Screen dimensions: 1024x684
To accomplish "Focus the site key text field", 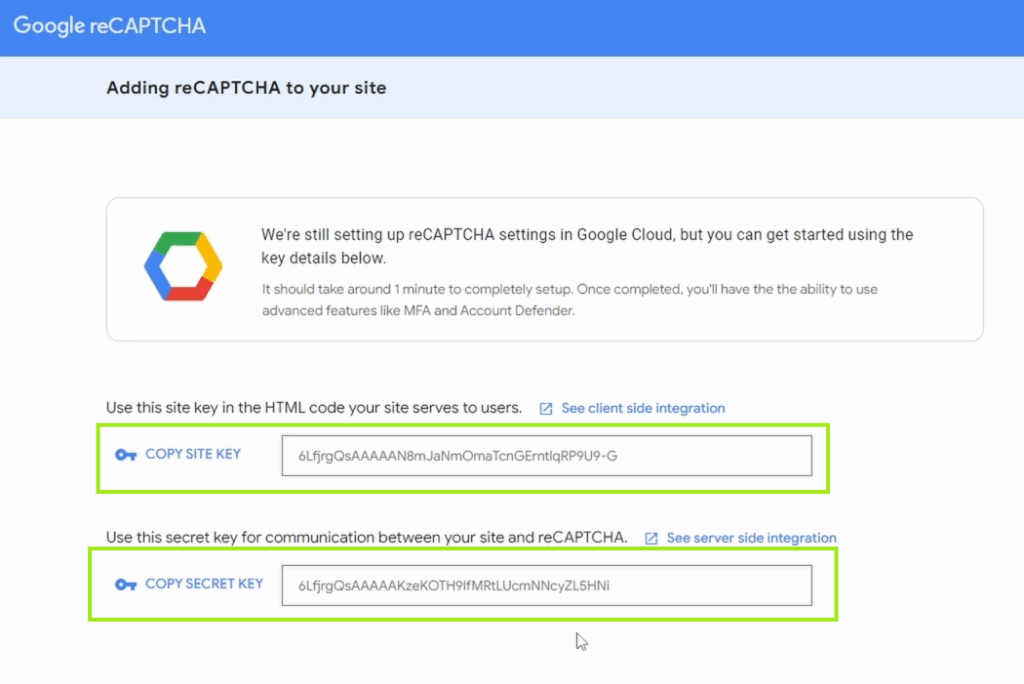I will (x=546, y=456).
